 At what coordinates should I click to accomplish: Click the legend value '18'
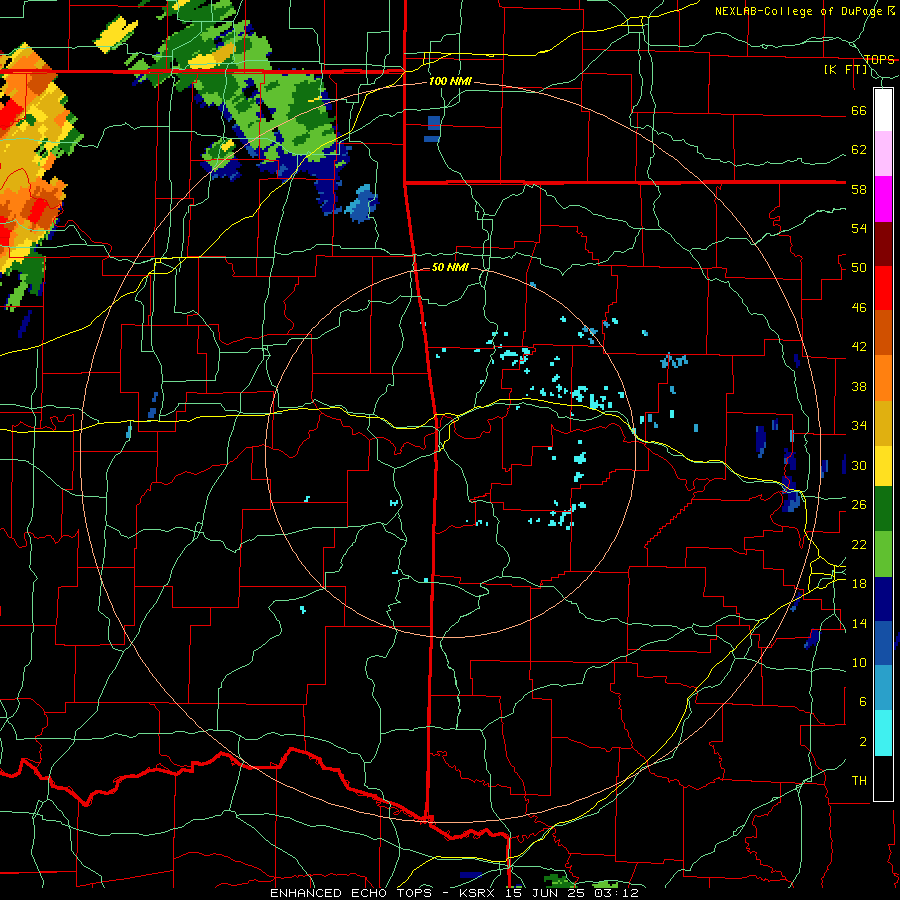(x=859, y=584)
